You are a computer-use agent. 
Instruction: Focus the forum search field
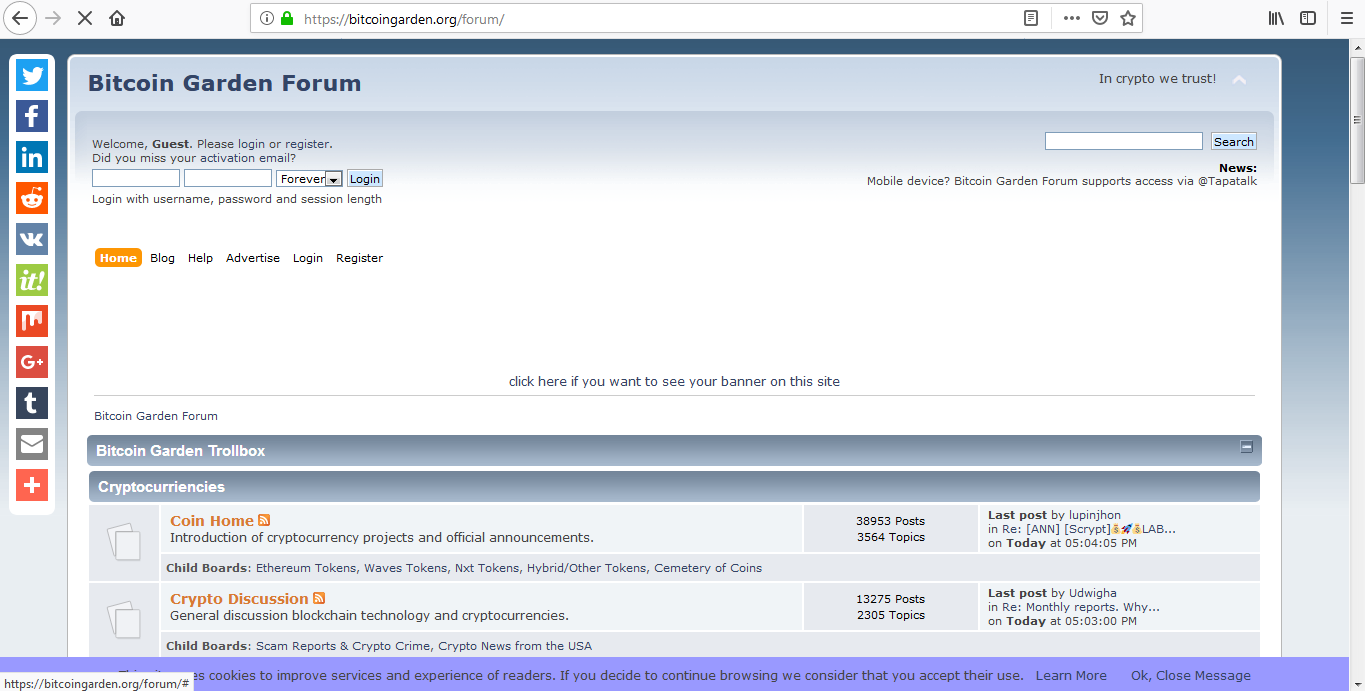(x=1124, y=141)
